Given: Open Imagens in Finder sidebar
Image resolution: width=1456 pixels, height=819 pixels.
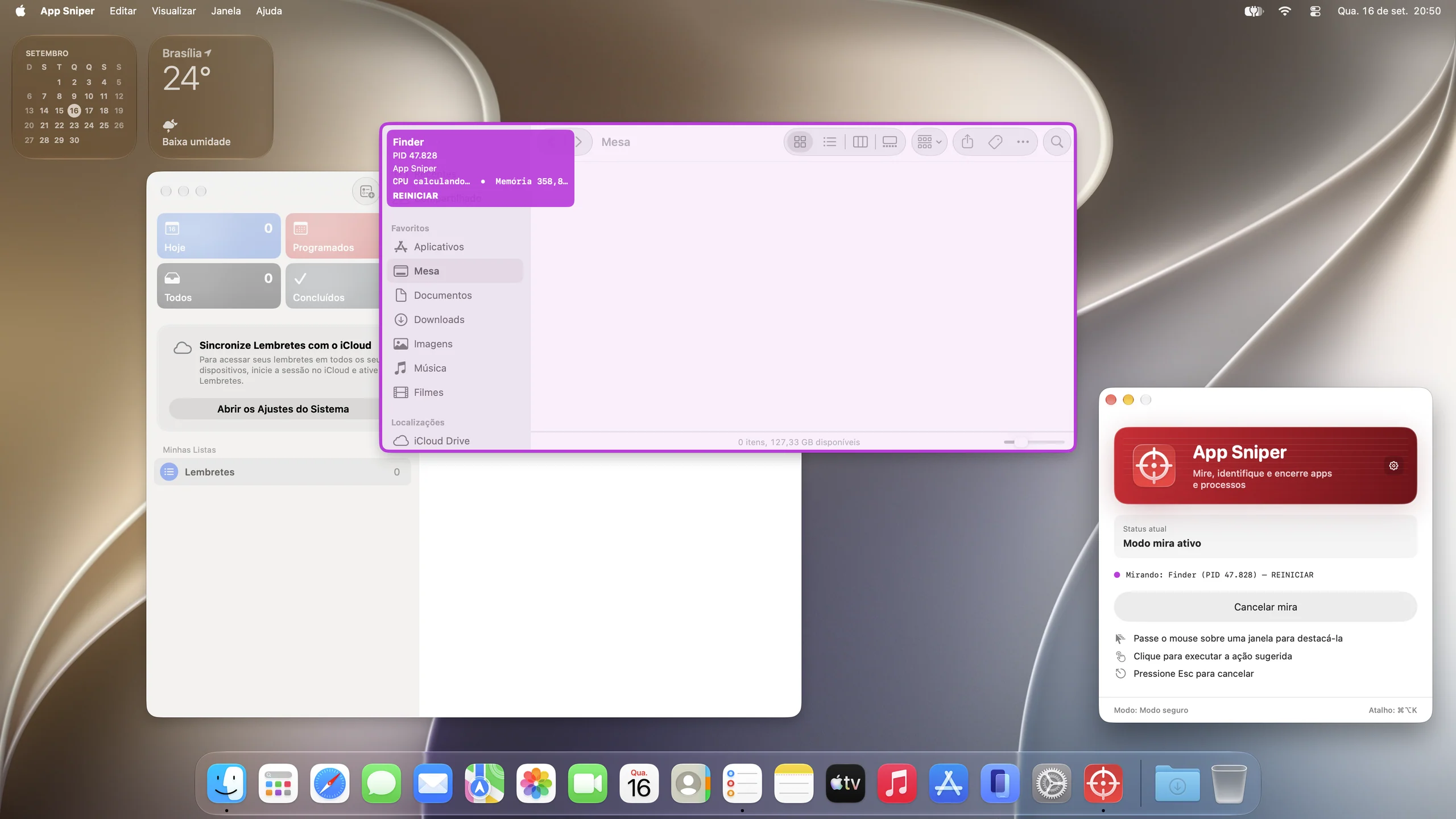Looking at the screenshot, I should (455, 344).
